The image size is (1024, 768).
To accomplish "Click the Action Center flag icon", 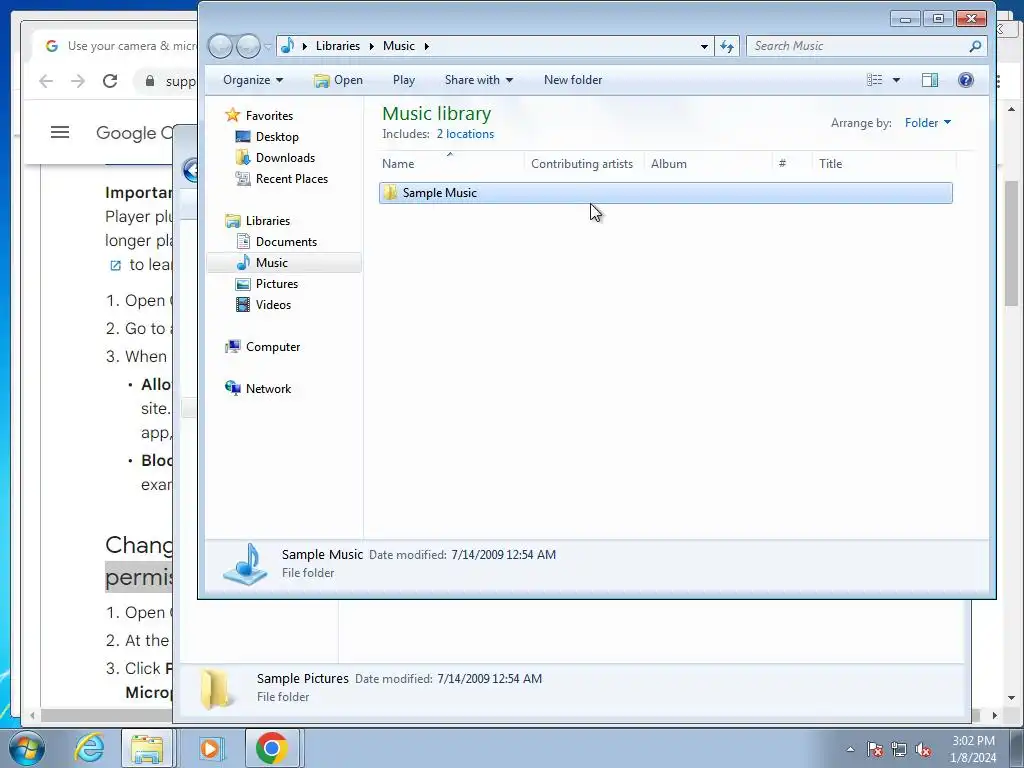I will [x=875, y=750].
